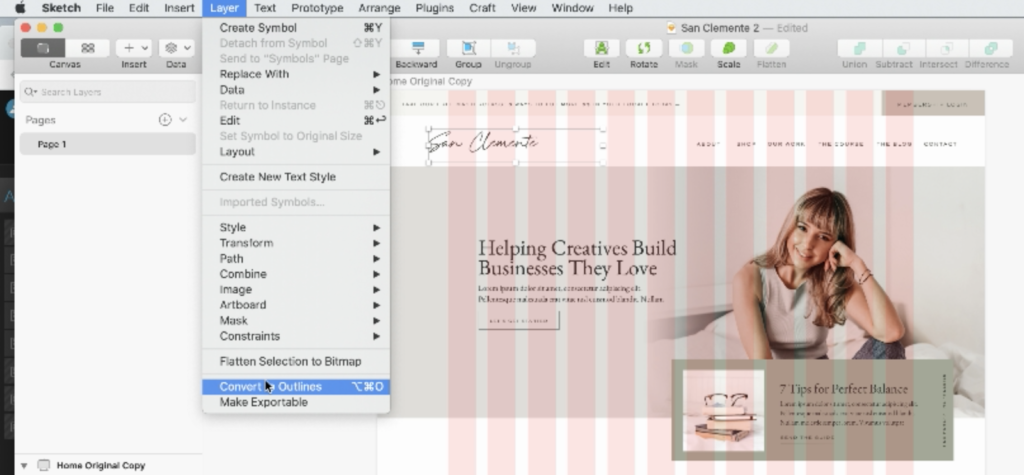
Task: Switch to Components grid view
Action: point(88,48)
